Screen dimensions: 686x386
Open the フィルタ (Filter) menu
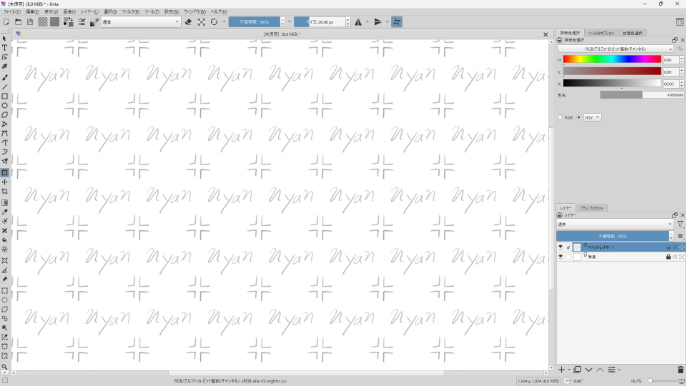point(130,12)
